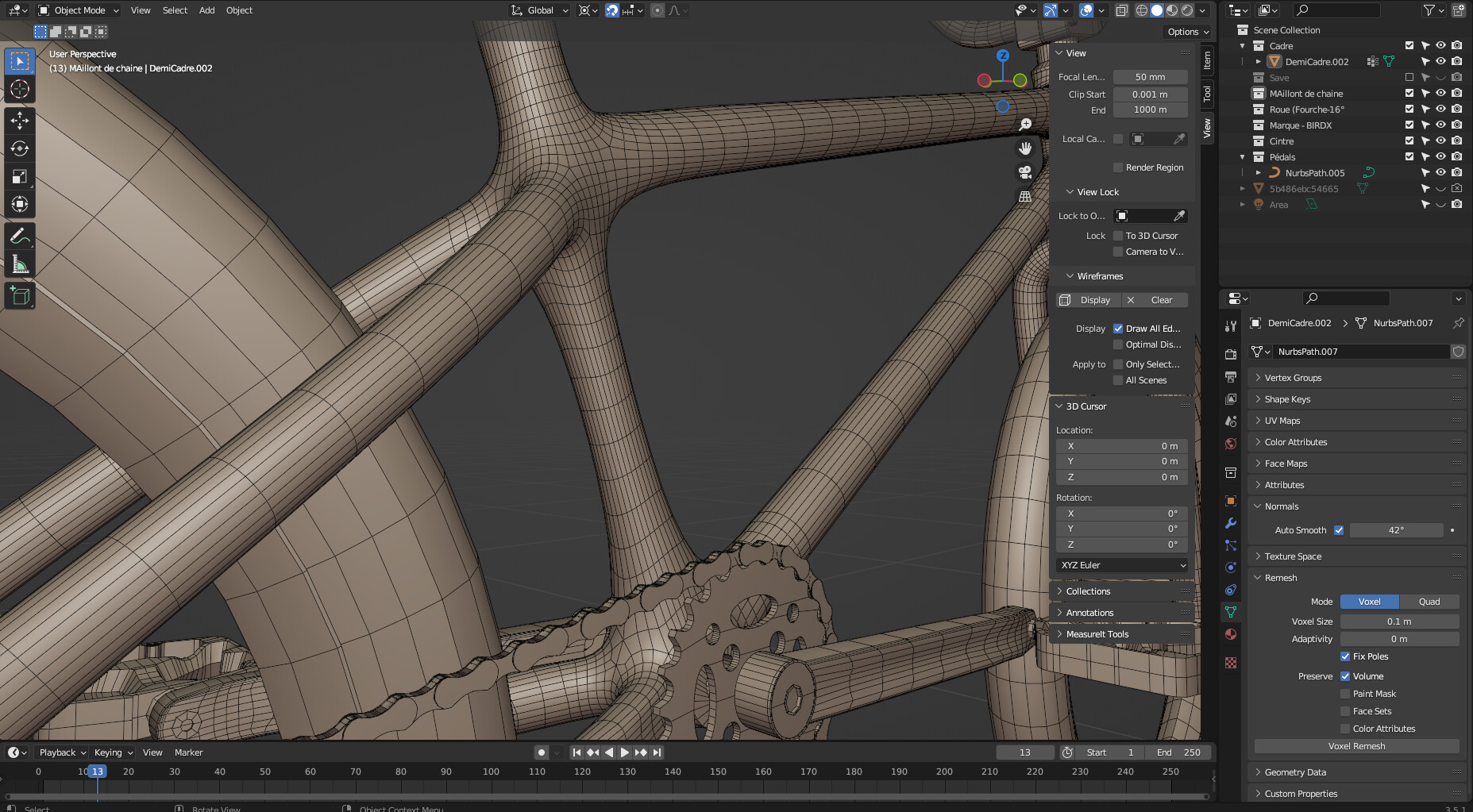1473x812 pixels.
Task: Hide NurbsPath.005 using its eye toggle
Action: (1440, 172)
